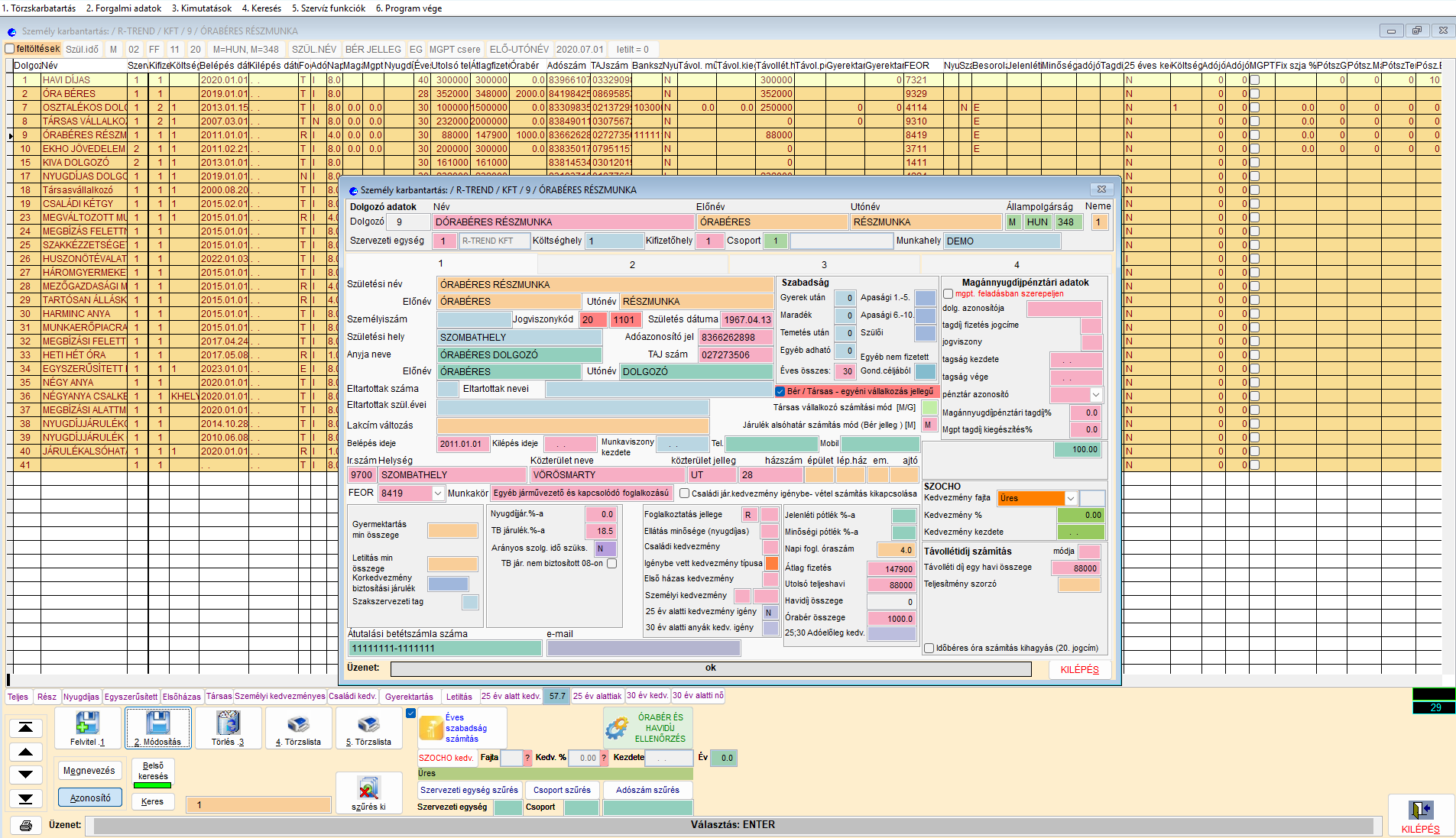Check Időbéres óra számítás kihagyás option
Viewport: 1456px width, 838px height.
(929, 648)
